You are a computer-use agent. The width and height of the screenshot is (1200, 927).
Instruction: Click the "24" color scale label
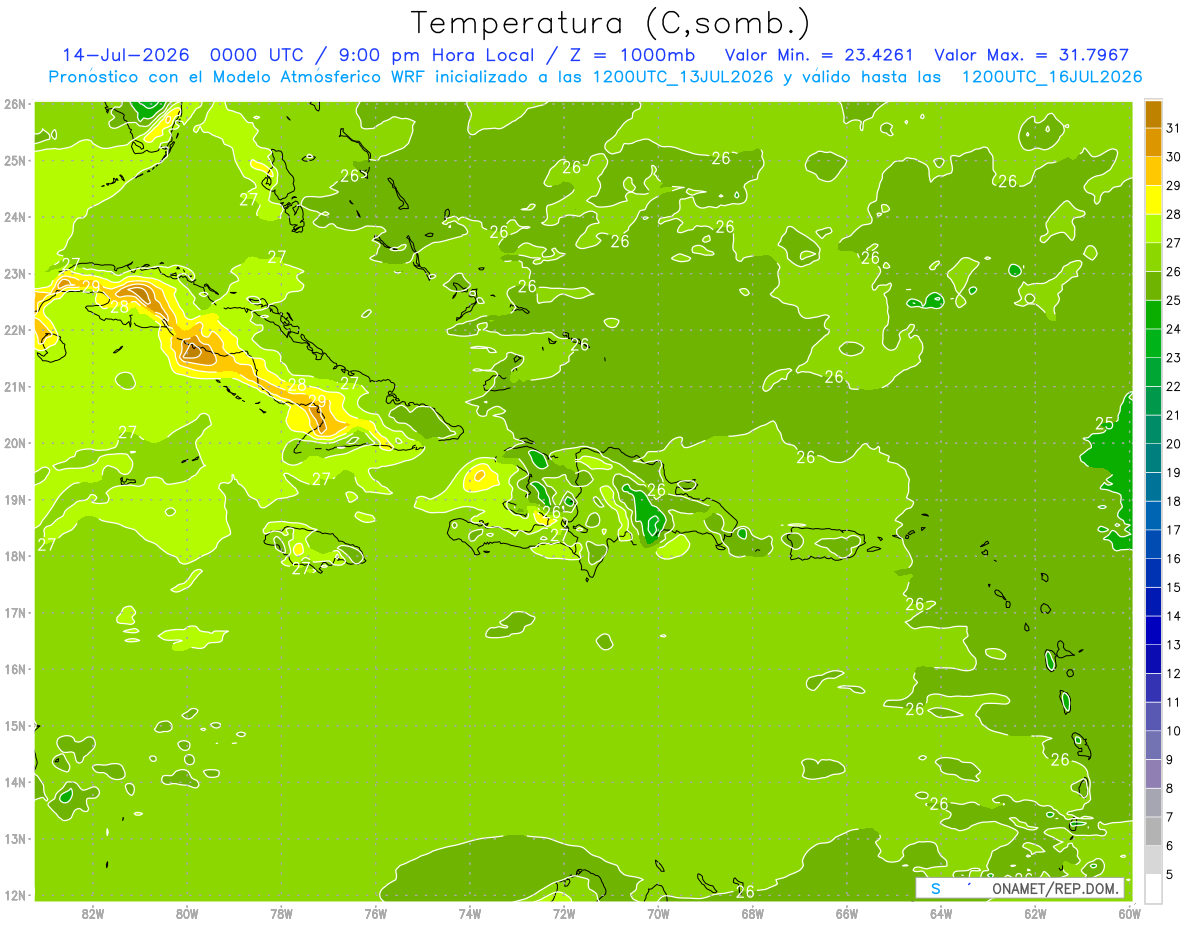tap(1174, 329)
